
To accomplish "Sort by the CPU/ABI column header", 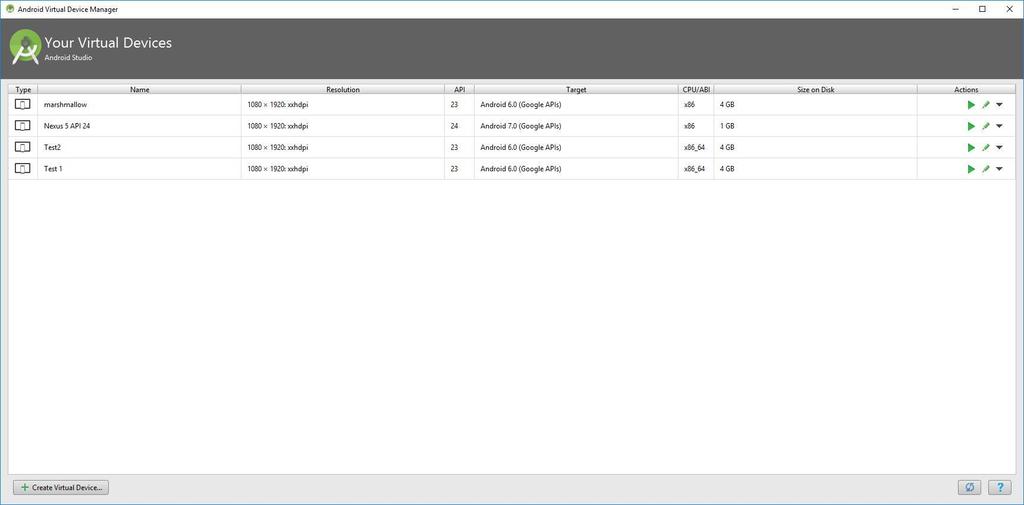I will click(696, 90).
